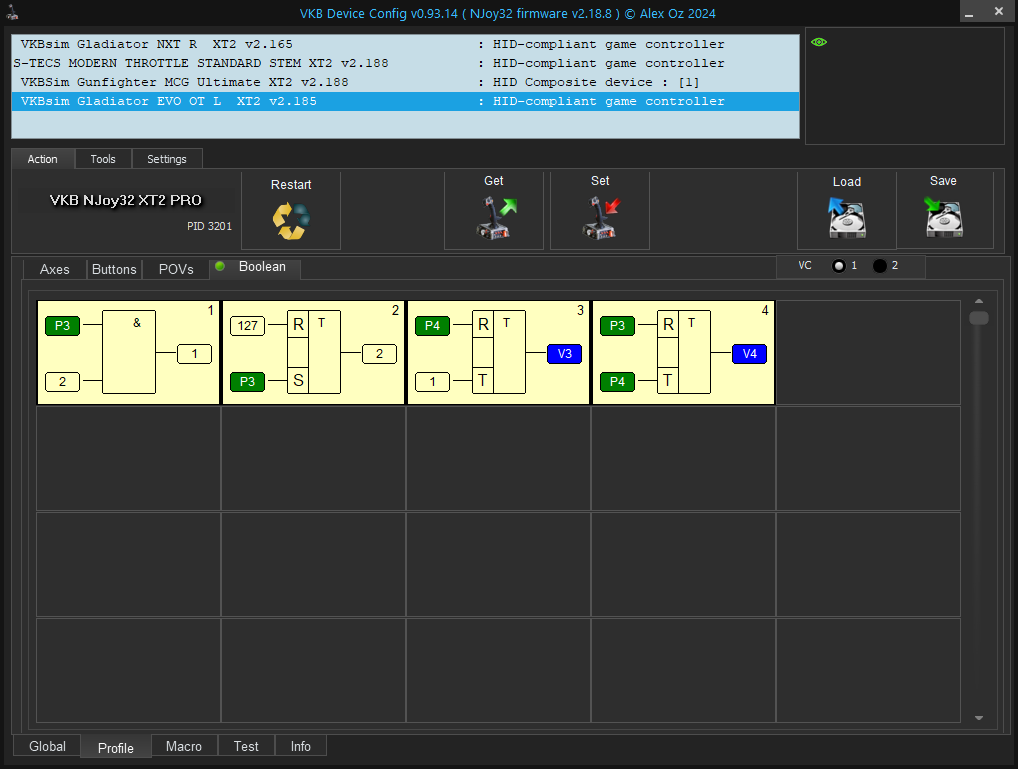Screen dimensions: 1018x769
Task: Select VKBsim Gladiator EVO OT L device
Action: pyautogui.click(x=405, y=101)
